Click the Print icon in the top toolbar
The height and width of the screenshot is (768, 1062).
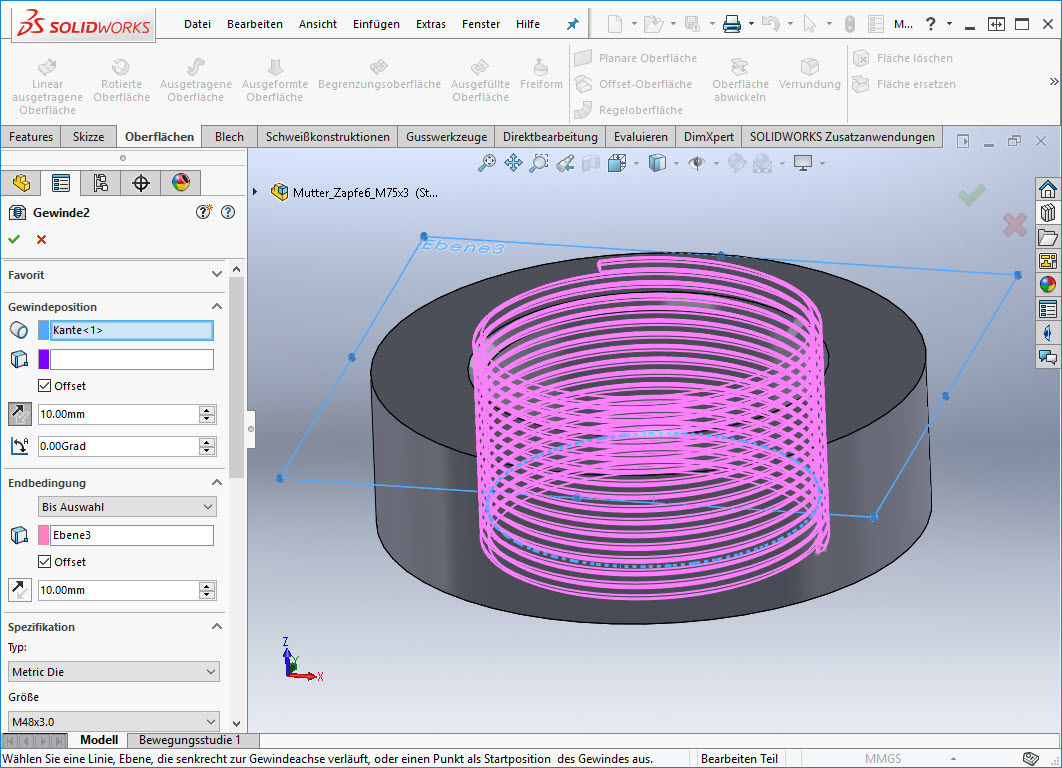pos(731,25)
